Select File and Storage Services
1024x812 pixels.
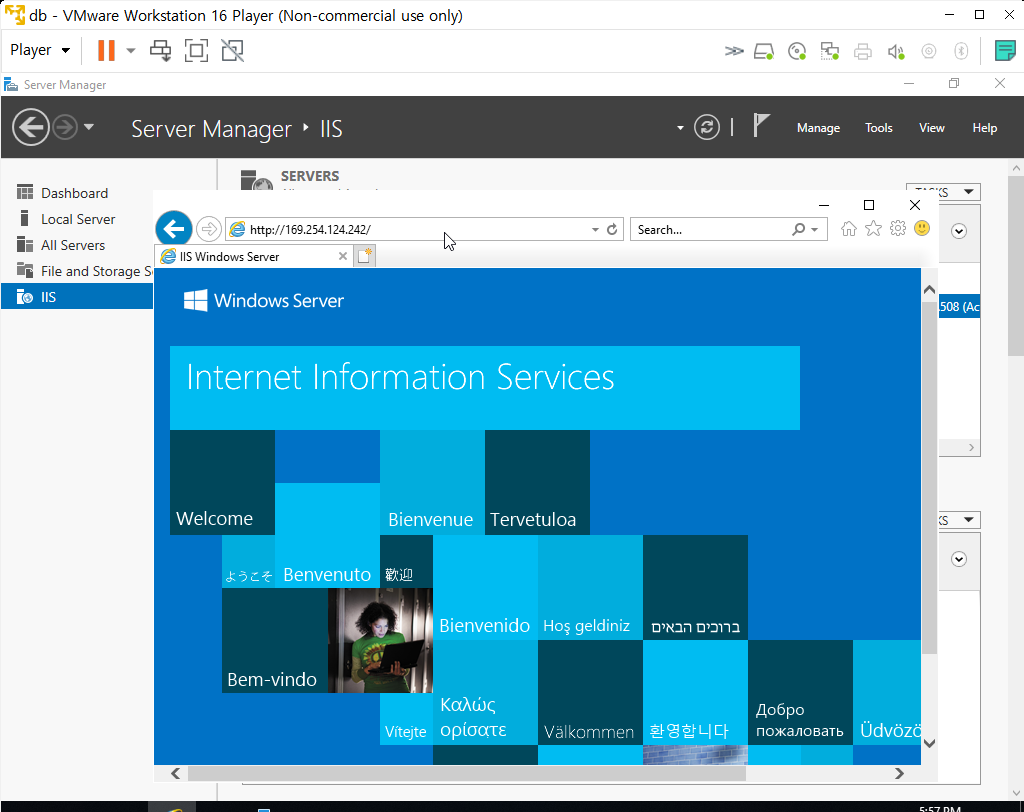click(x=77, y=271)
